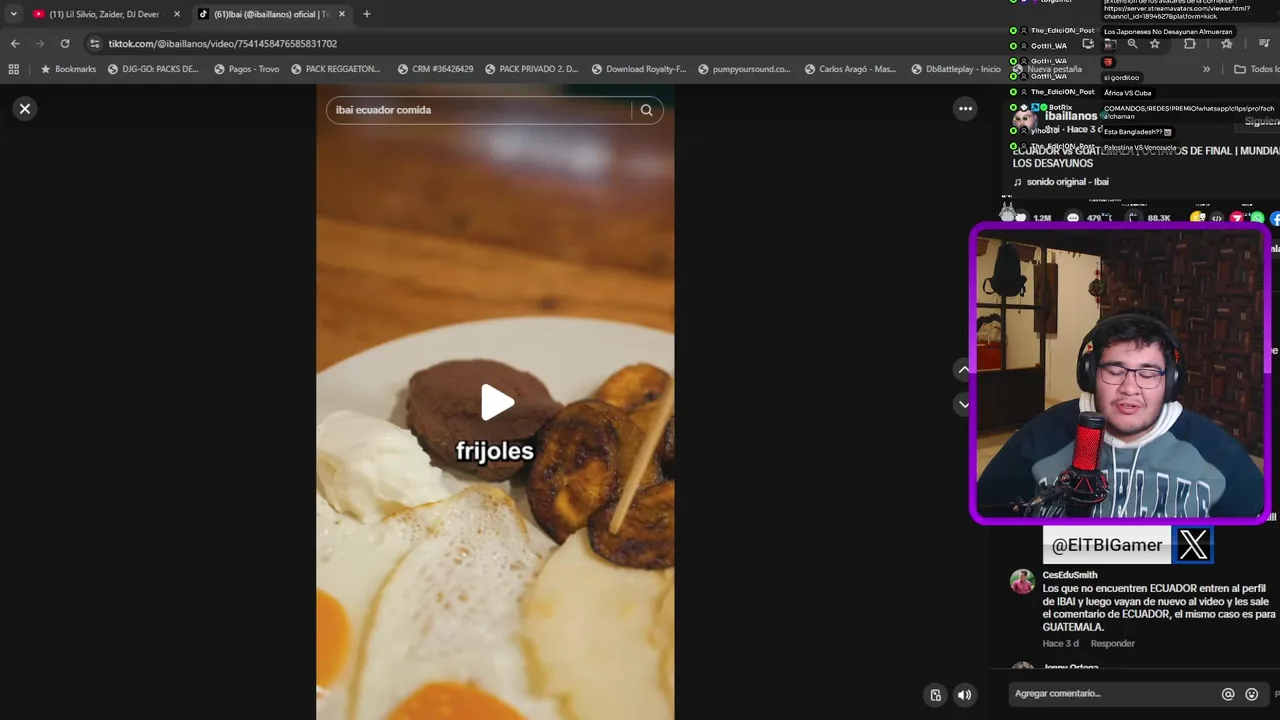Image resolution: width=1280 pixels, height=720 pixels.
Task: Open 'CRM #36426429' bookmark
Action: coord(435,69)
